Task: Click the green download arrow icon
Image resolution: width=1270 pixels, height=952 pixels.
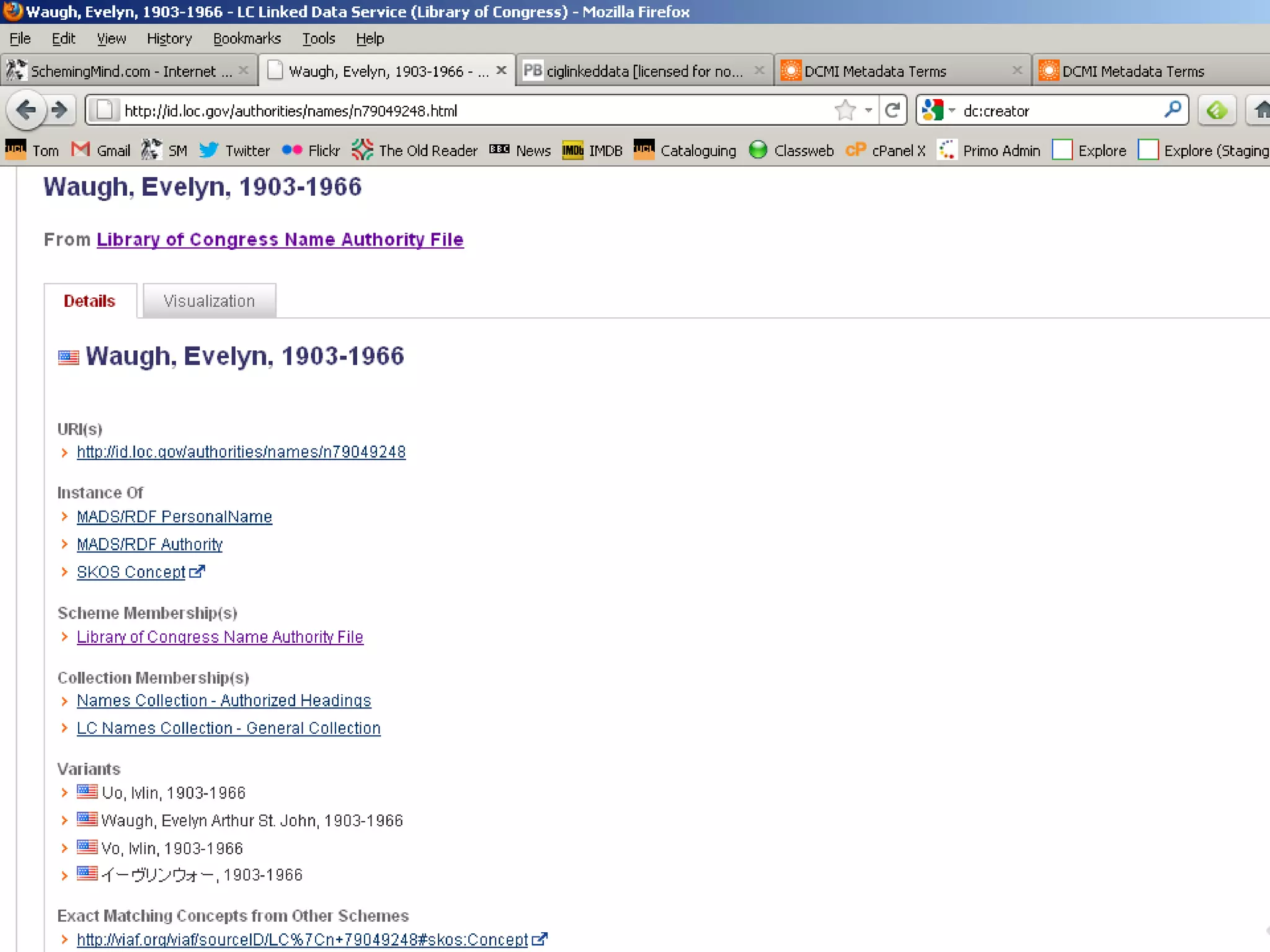Action: pyautogui.click(x=1217, y=111)
